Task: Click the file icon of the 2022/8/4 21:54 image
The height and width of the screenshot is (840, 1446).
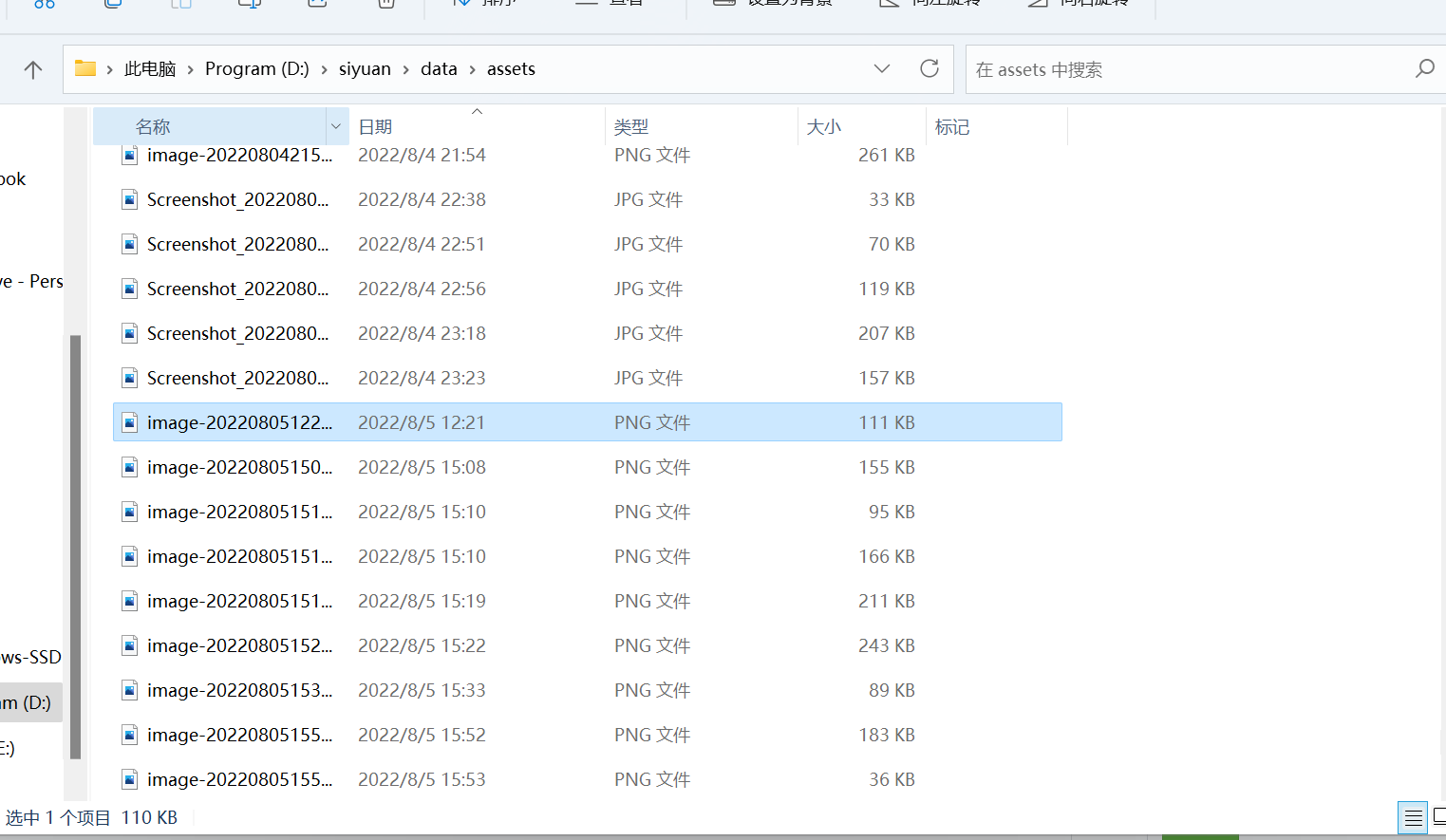Action: [130, 155]
